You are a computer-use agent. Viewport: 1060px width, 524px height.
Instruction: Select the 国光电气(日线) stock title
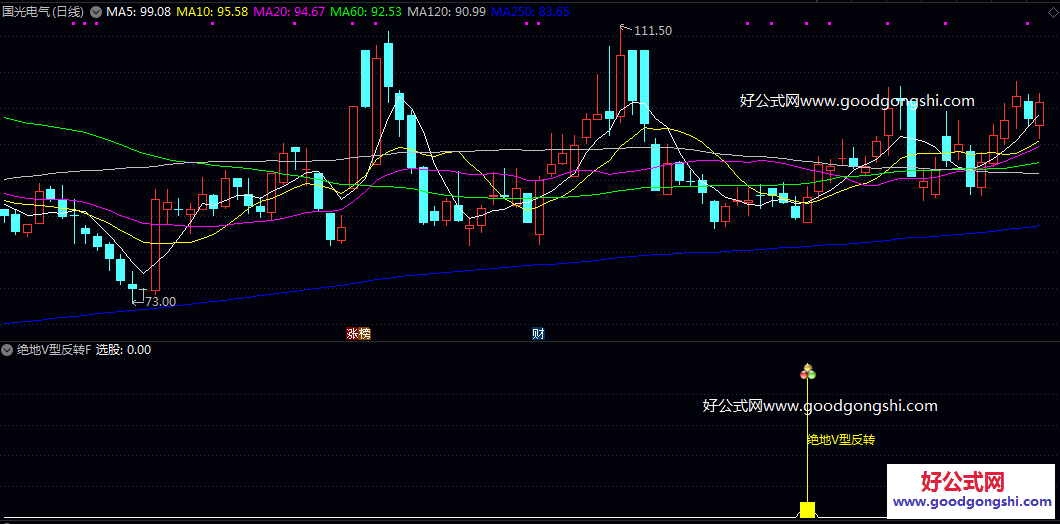pyautogui.click(x=43, y=11)
